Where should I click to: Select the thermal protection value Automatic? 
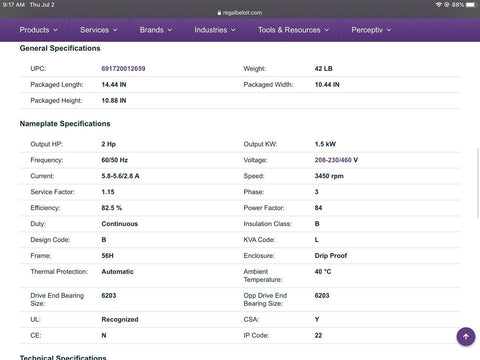pos(117,272)
